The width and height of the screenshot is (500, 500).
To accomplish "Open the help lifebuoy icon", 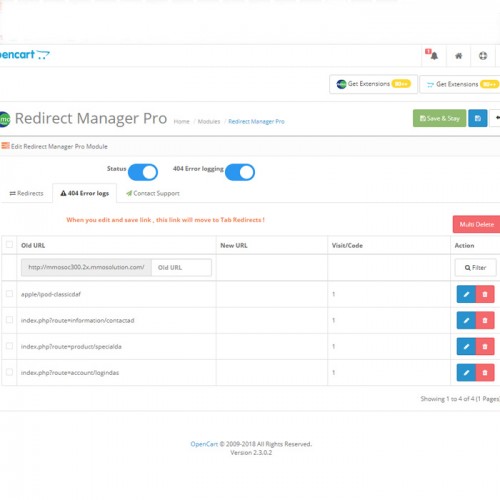I will (483, 56).
